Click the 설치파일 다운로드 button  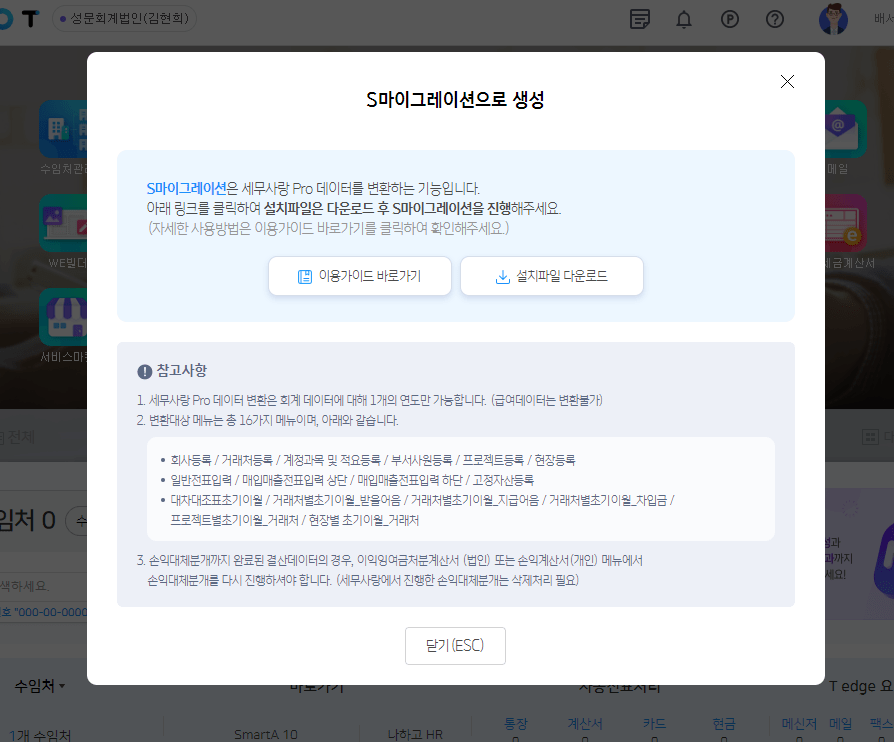(551, 276)
